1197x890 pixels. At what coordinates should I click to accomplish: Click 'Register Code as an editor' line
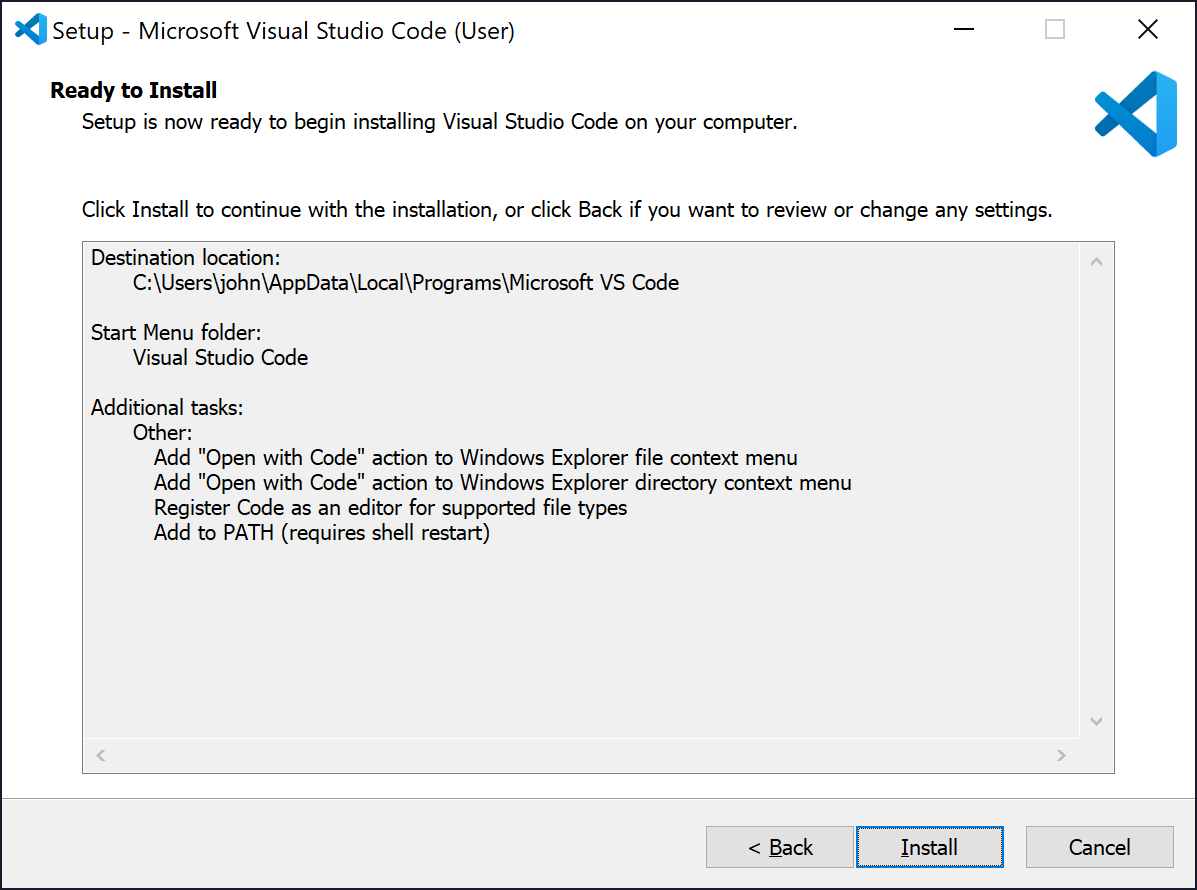click(390, 508)
